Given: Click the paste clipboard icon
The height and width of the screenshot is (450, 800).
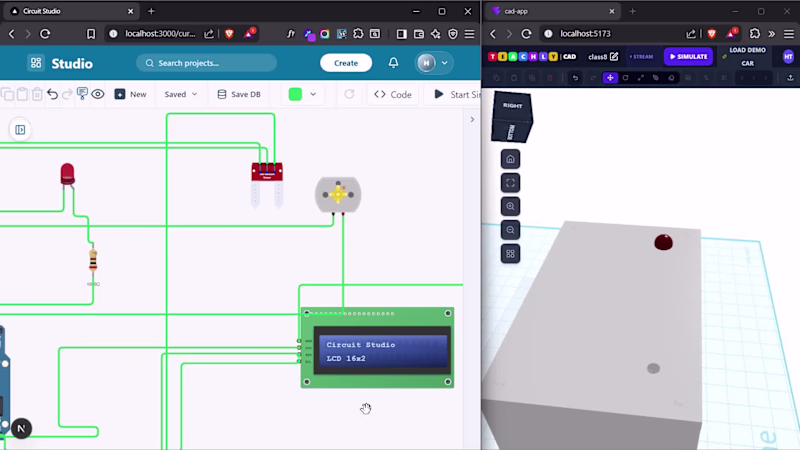Looking at the screenshot, I should (x=22, y=94).
